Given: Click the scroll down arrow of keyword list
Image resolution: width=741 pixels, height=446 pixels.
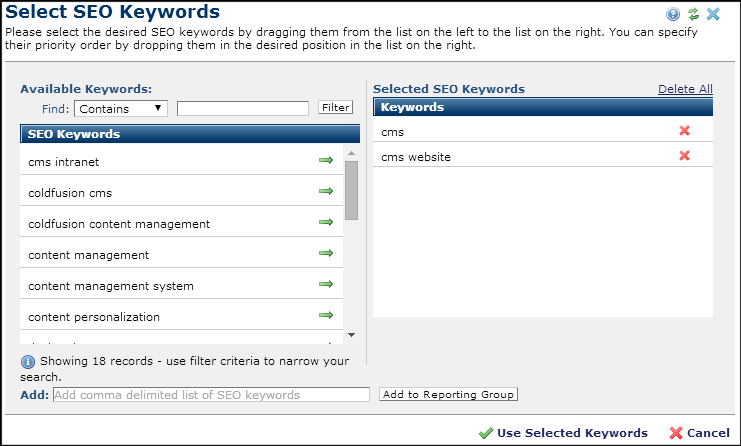Looking at the screenshot, I should (351, 334).
